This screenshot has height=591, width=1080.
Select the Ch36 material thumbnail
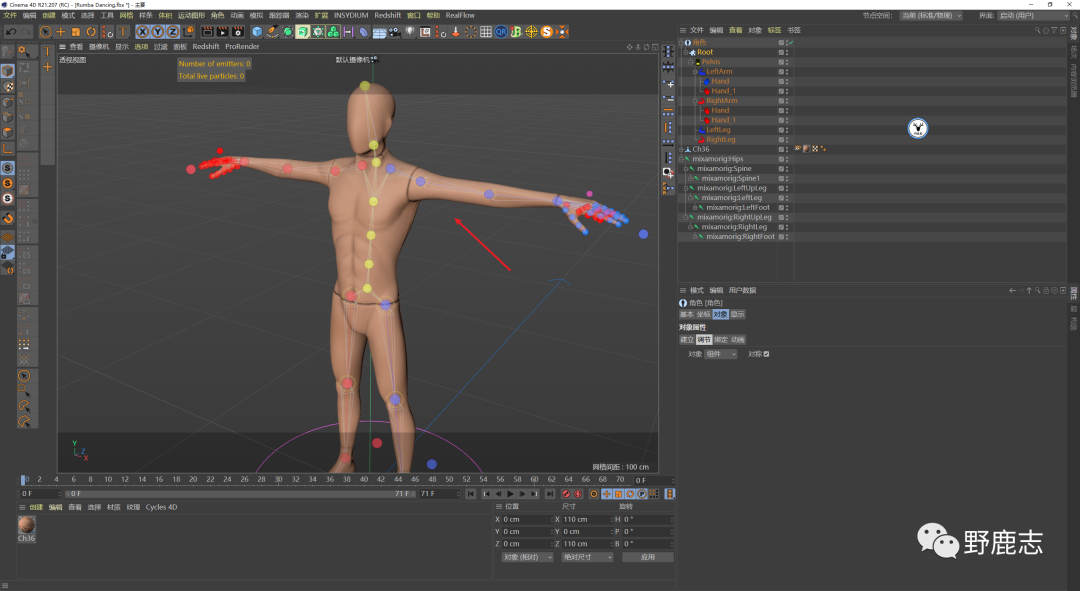tap(27, 526)
